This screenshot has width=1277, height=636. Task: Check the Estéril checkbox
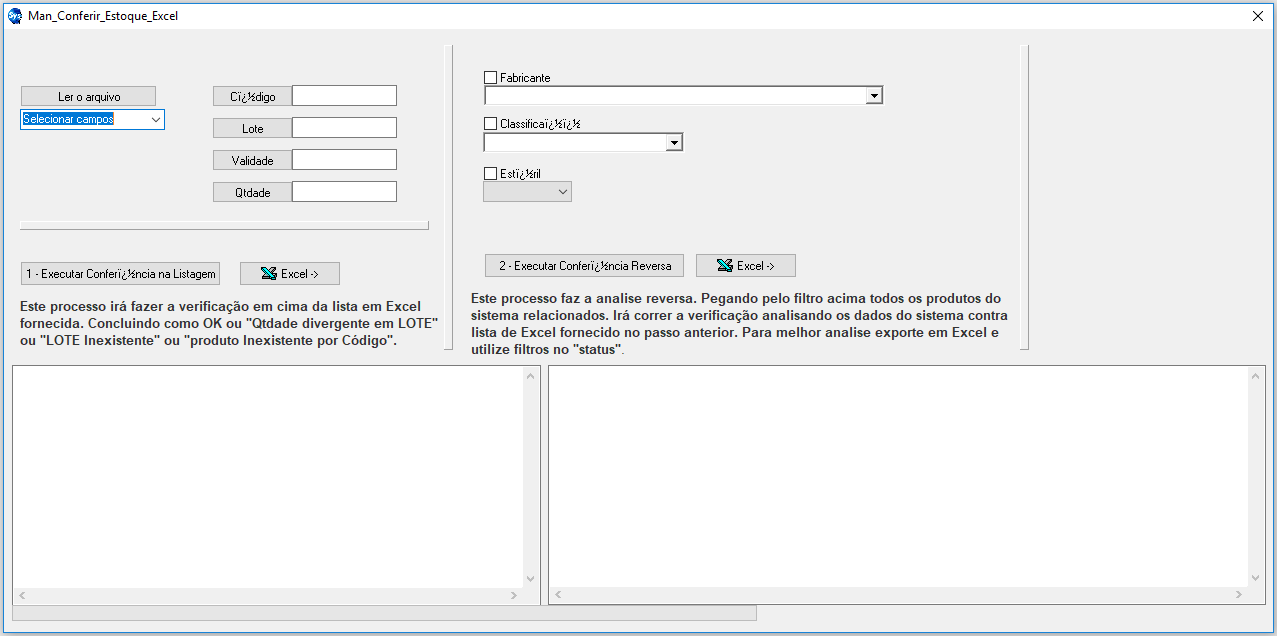tap(490, 174)
